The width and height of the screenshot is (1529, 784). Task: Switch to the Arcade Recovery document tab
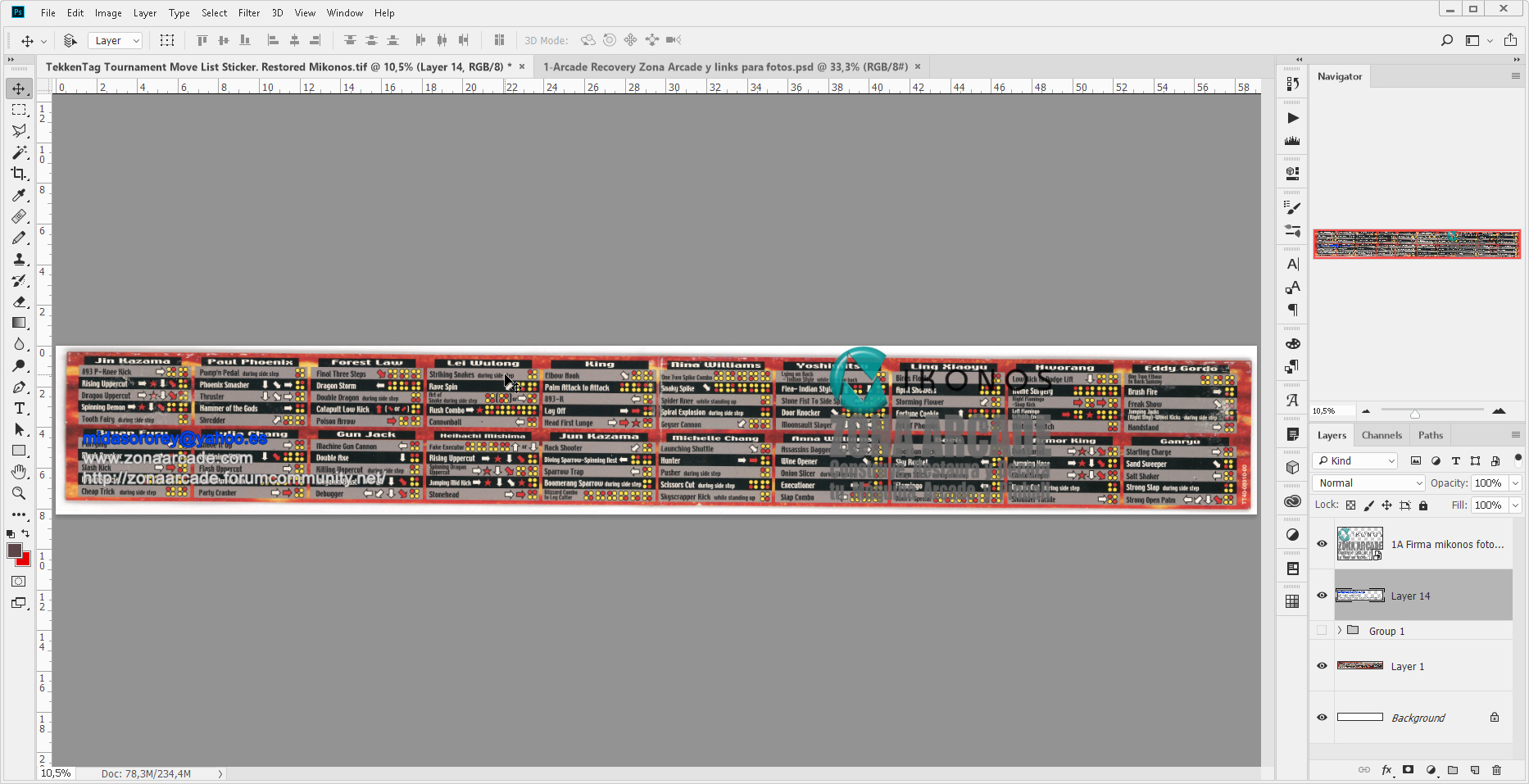pyautogui.click(x=724, y=67)
